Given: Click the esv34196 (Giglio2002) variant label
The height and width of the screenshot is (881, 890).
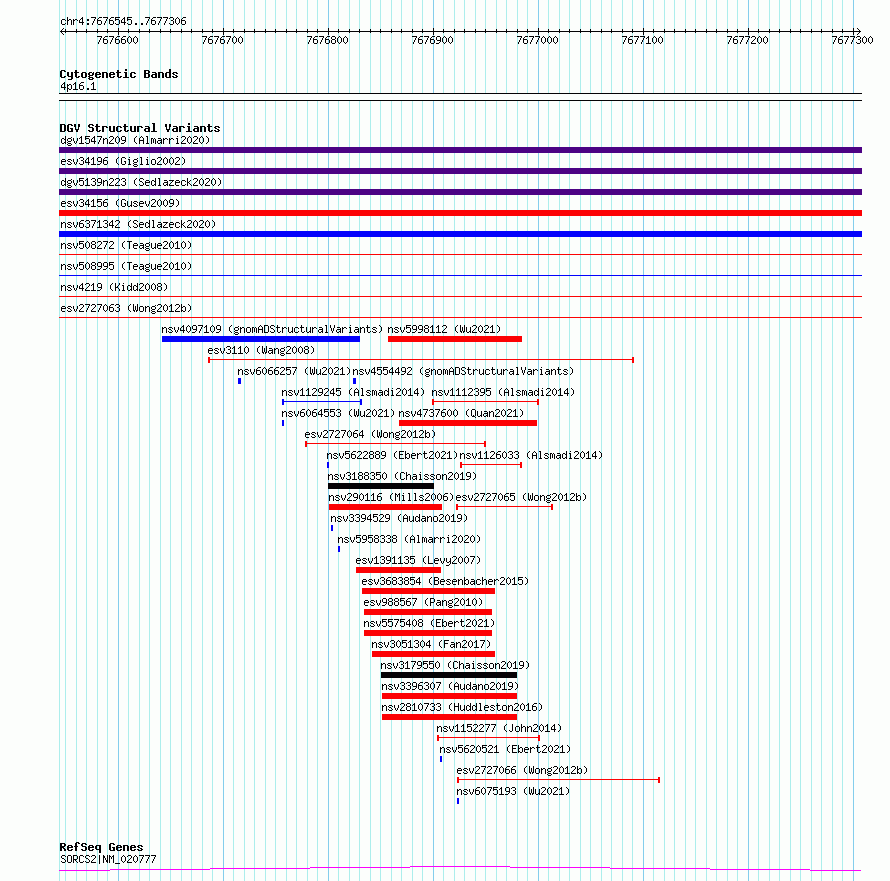Looking at the screenshot, I should pos(123,161).
